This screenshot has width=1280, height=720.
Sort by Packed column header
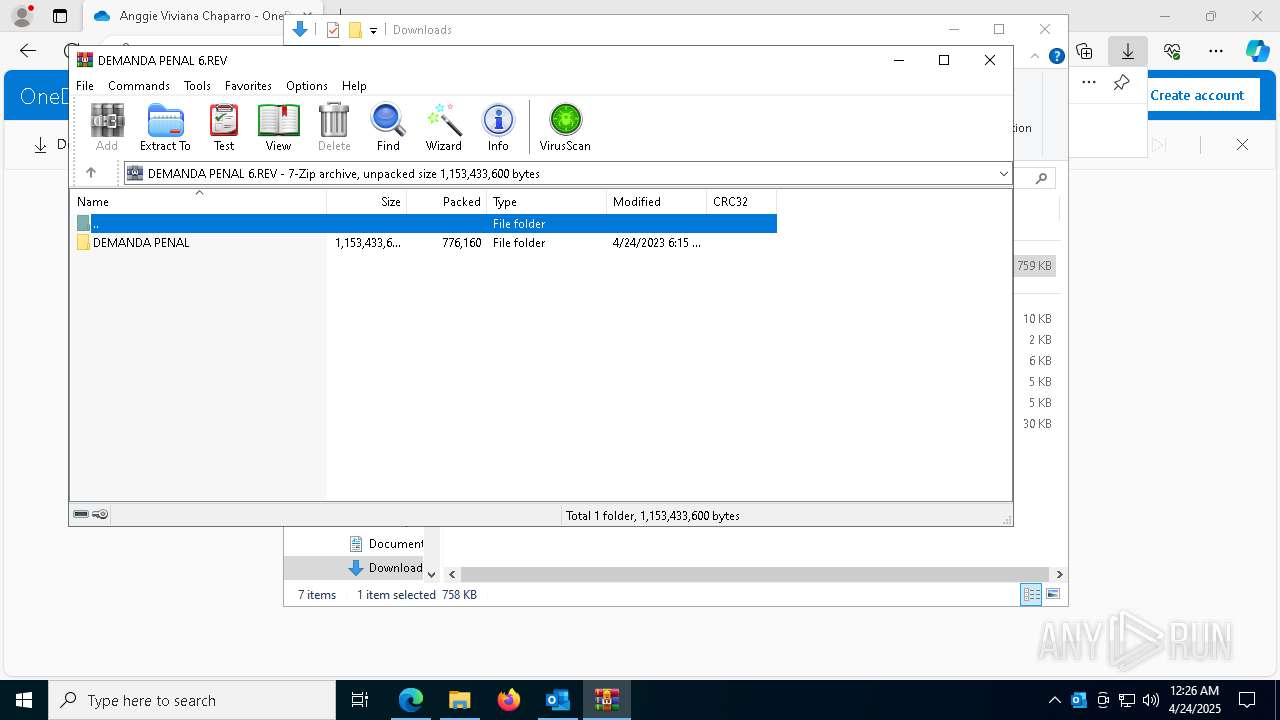click(x=447, y=201)
